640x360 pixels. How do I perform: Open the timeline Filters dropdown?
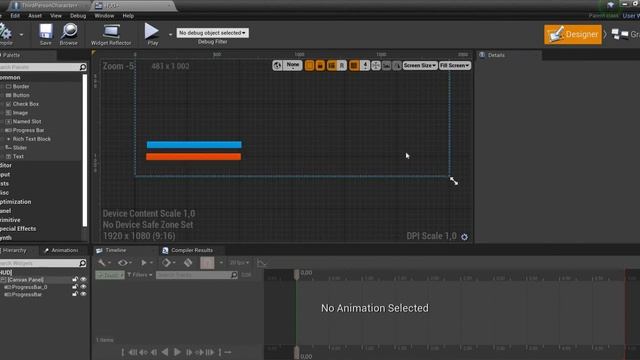[x=140, y=275]
